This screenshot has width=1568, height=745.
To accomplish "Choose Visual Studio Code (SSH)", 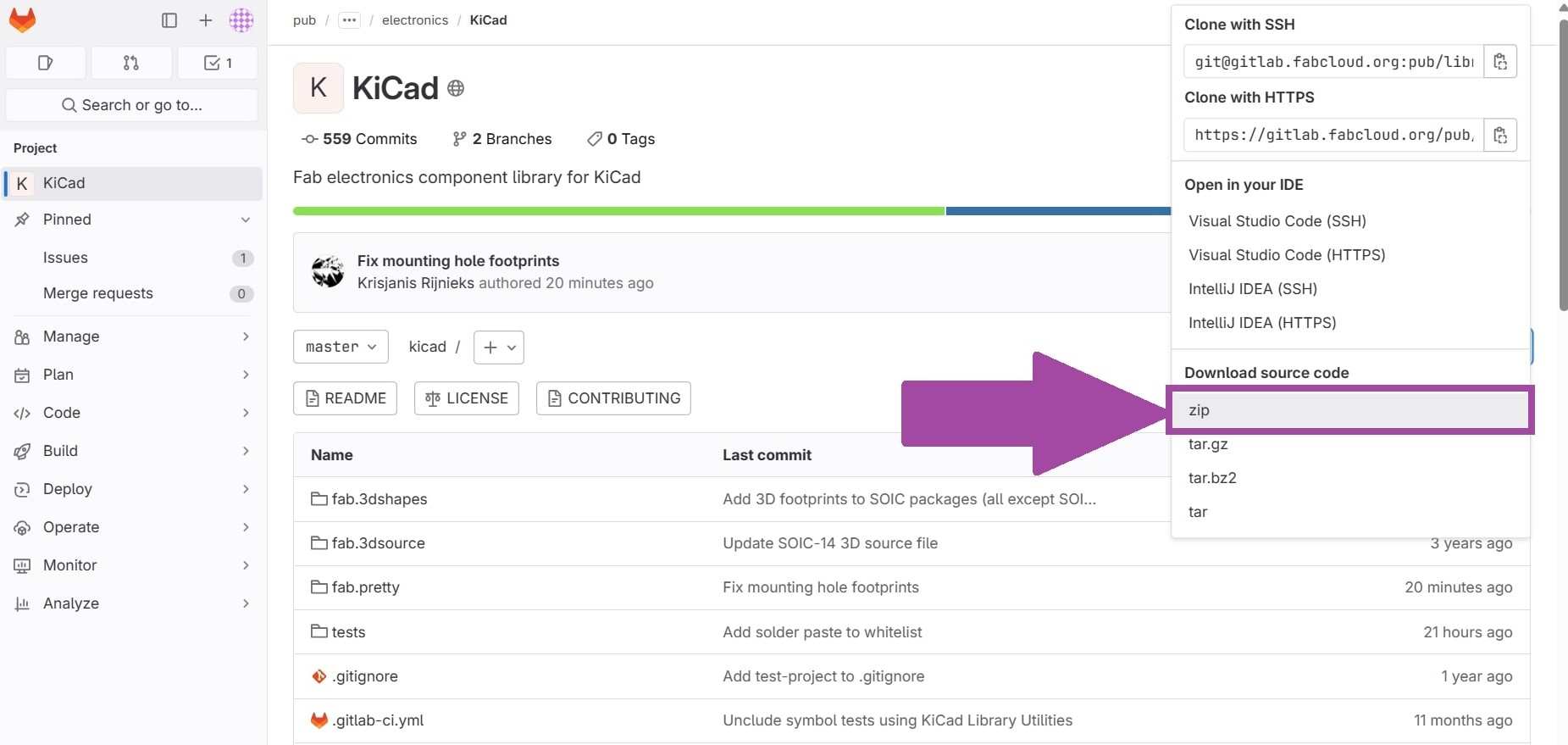I will (x=1277, y=221).
